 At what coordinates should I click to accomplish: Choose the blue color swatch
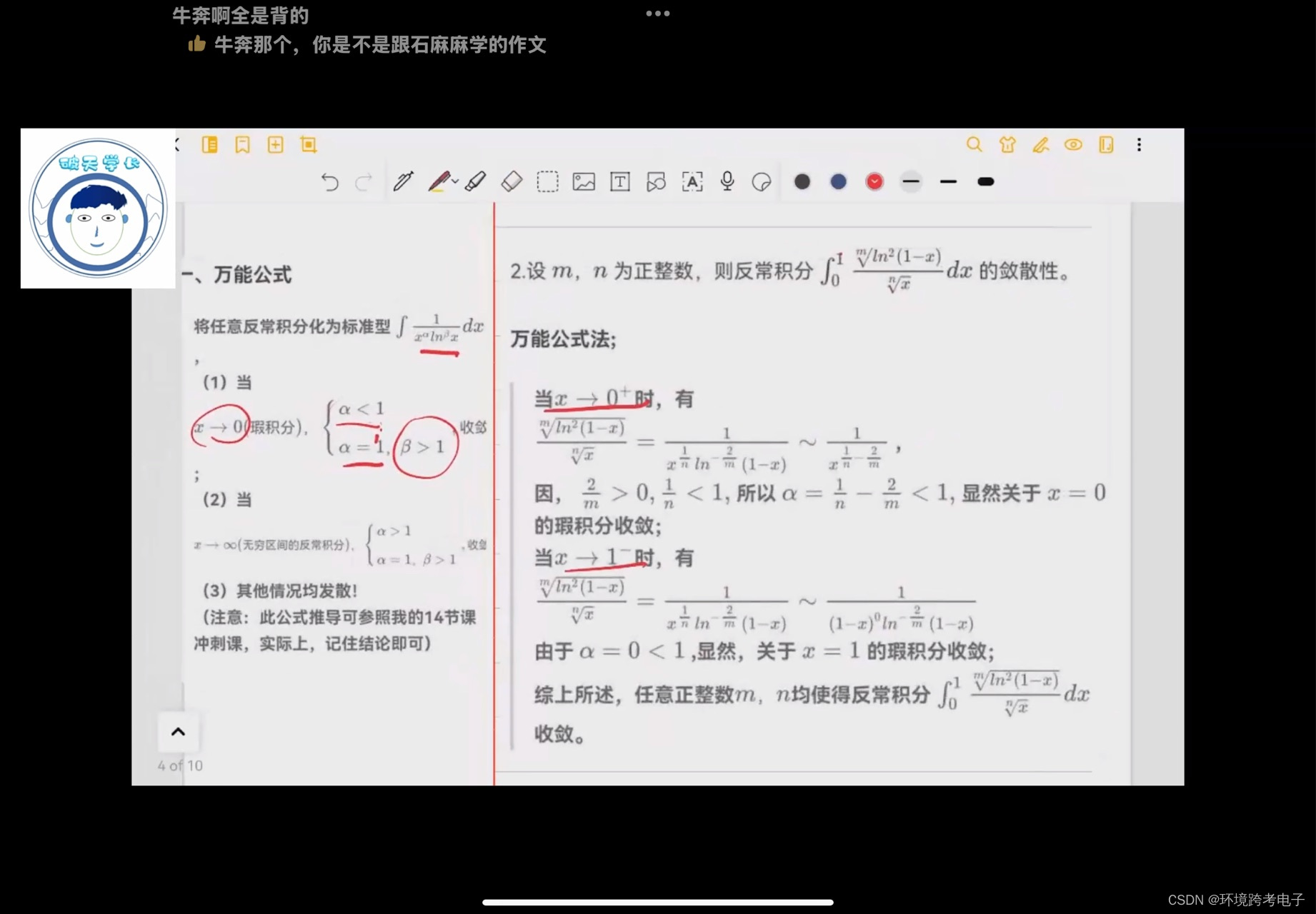[x=839, y=181]
